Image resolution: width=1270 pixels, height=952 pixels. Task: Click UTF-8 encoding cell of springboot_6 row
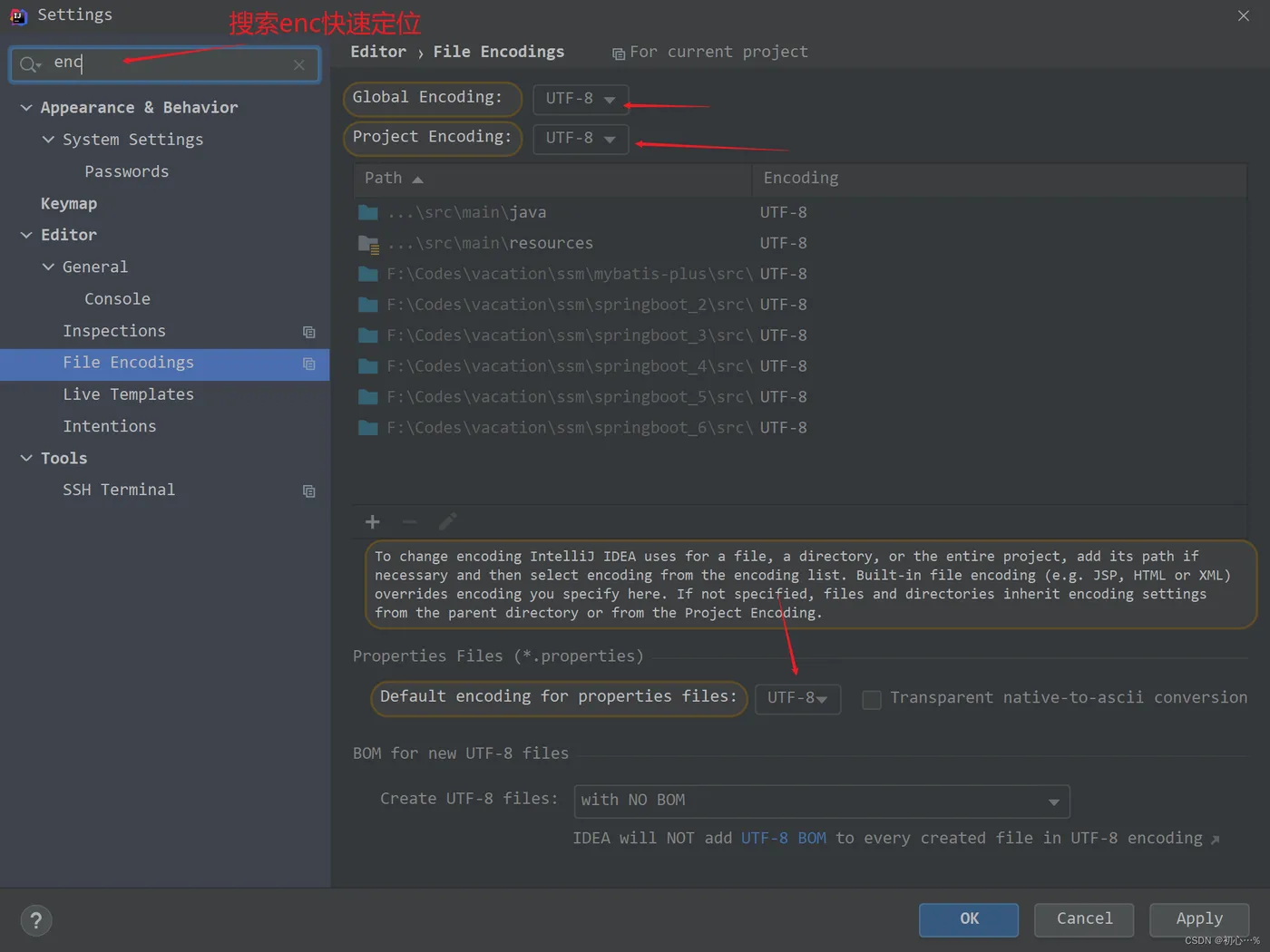point(784,428)
